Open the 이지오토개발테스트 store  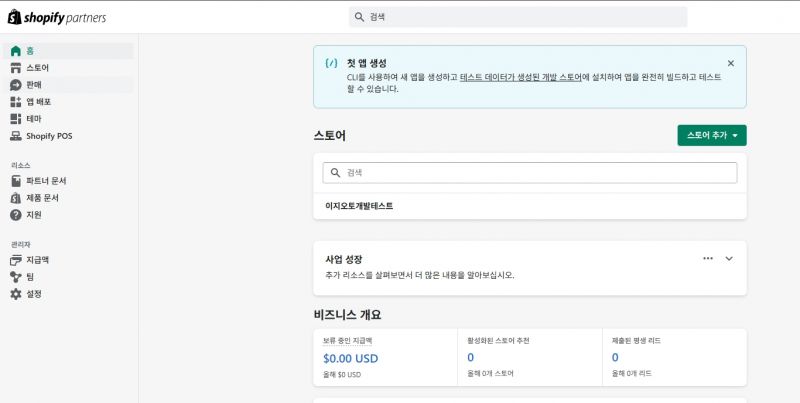coord(359,206)
